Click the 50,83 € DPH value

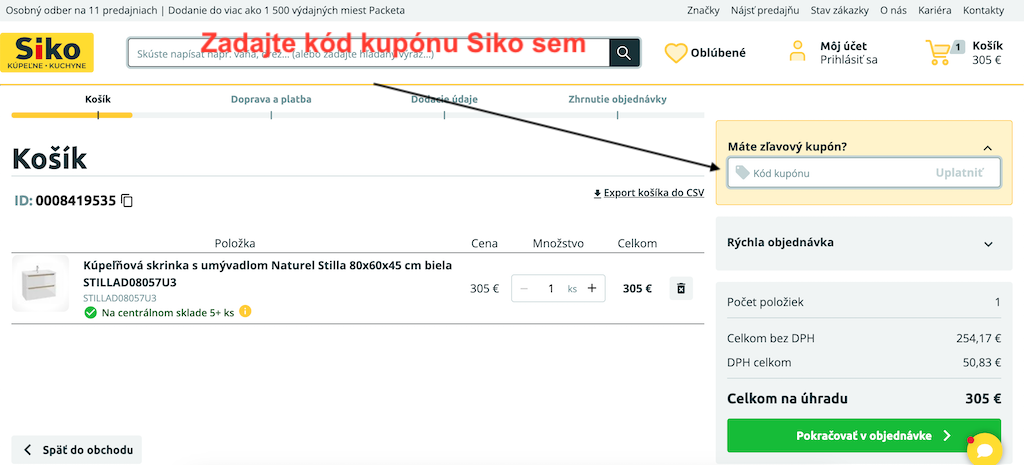981,362
